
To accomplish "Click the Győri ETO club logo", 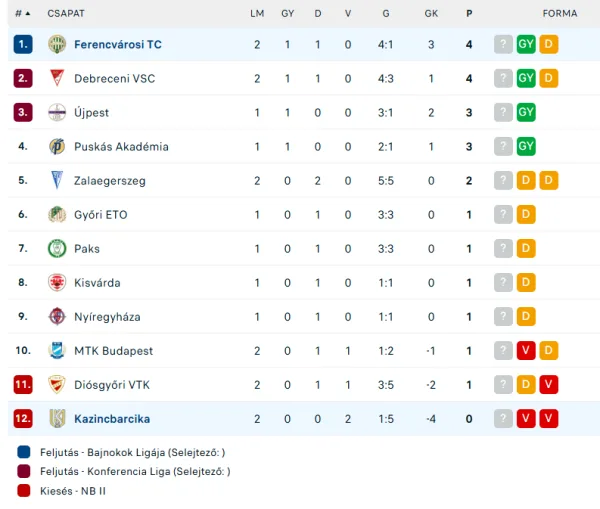I will (x=57, y=214).
